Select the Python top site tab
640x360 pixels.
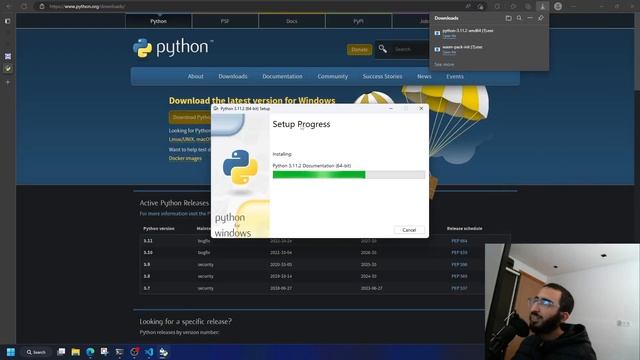(158, 21)
